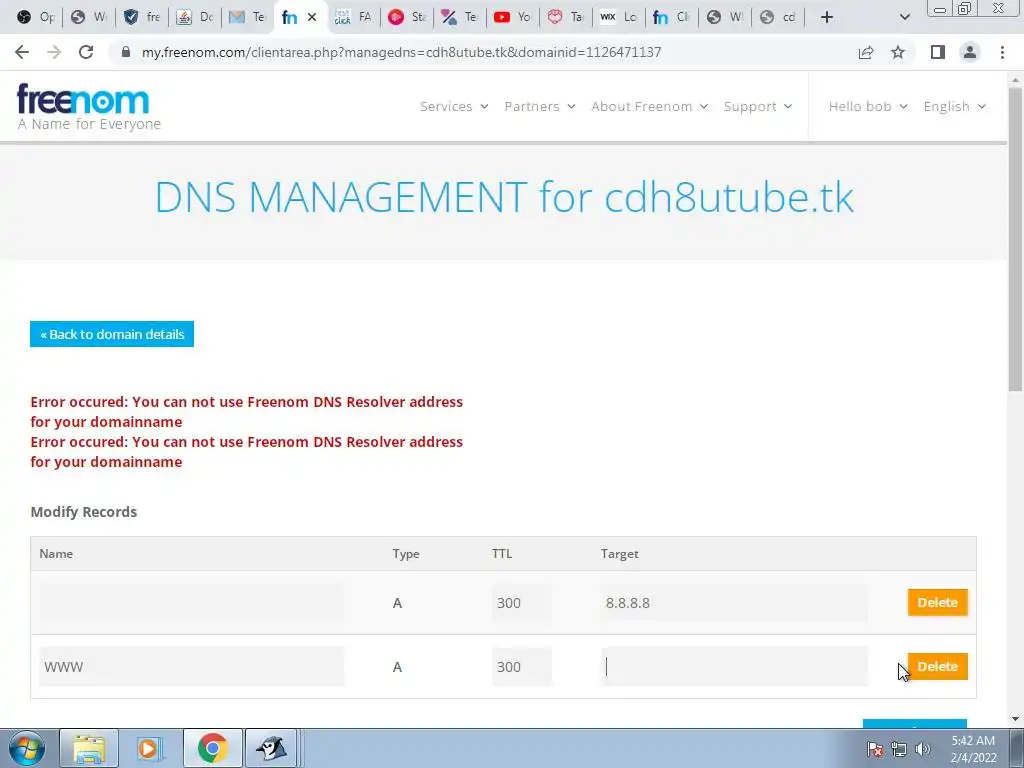Delete the 8.8.8.8 A record
Screen dimensions: 1024x768
[937, 603]
